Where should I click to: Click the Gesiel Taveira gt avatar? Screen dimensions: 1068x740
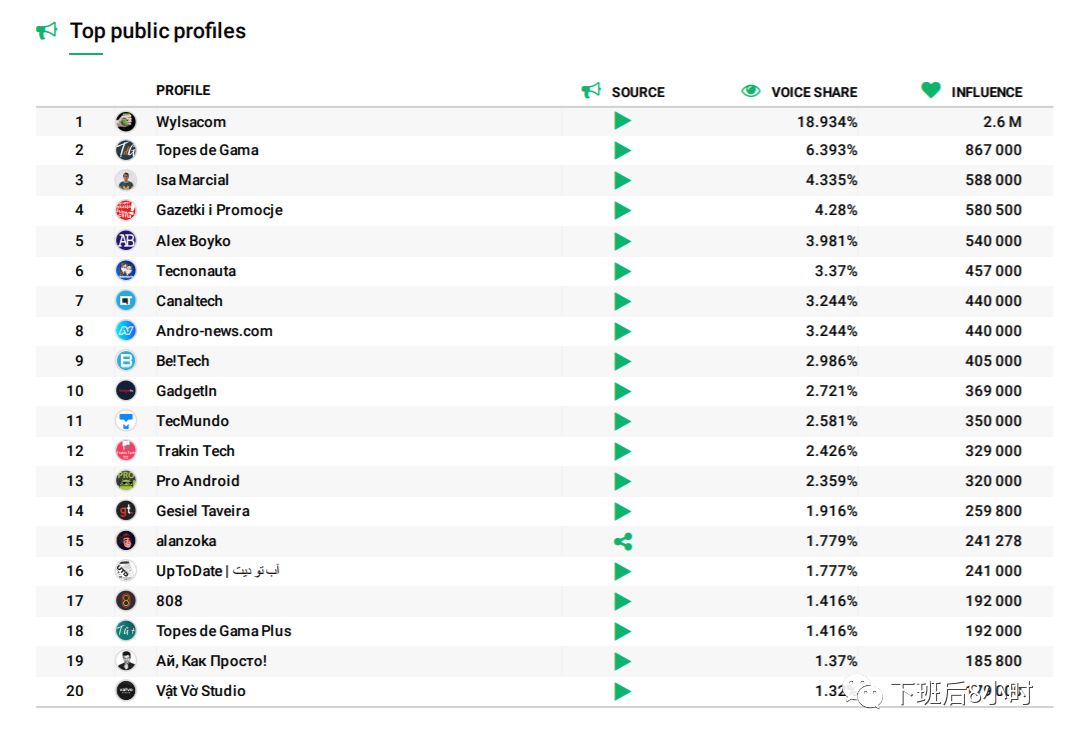tap(126, 510)
